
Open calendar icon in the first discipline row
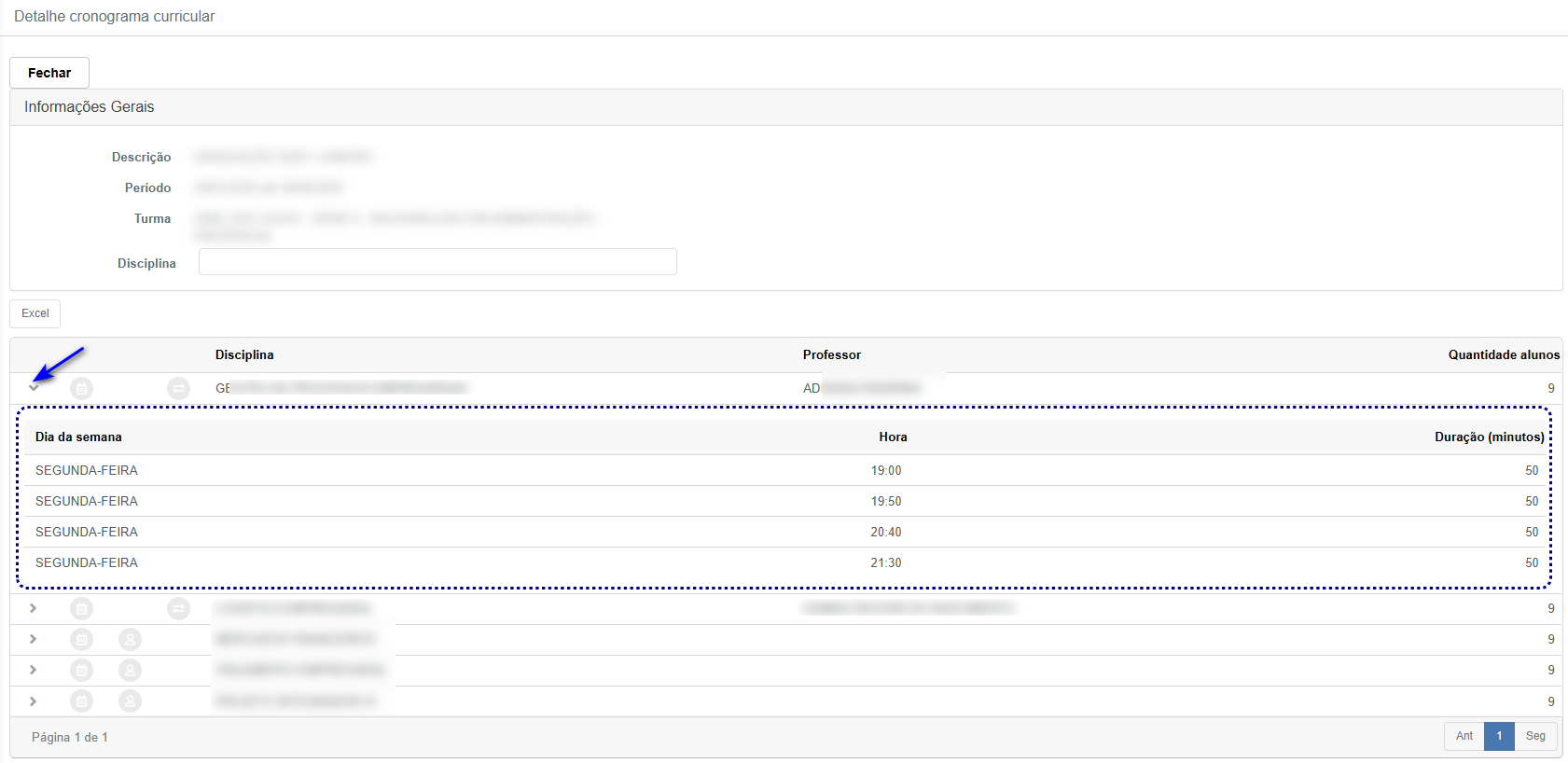click(x=82, y=388)
